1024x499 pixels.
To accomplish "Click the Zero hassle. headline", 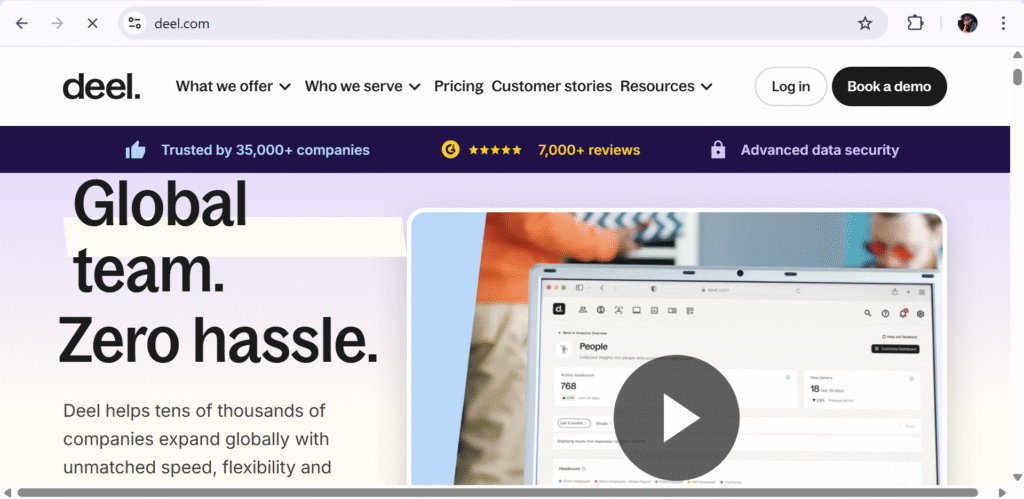I will 219,342.
